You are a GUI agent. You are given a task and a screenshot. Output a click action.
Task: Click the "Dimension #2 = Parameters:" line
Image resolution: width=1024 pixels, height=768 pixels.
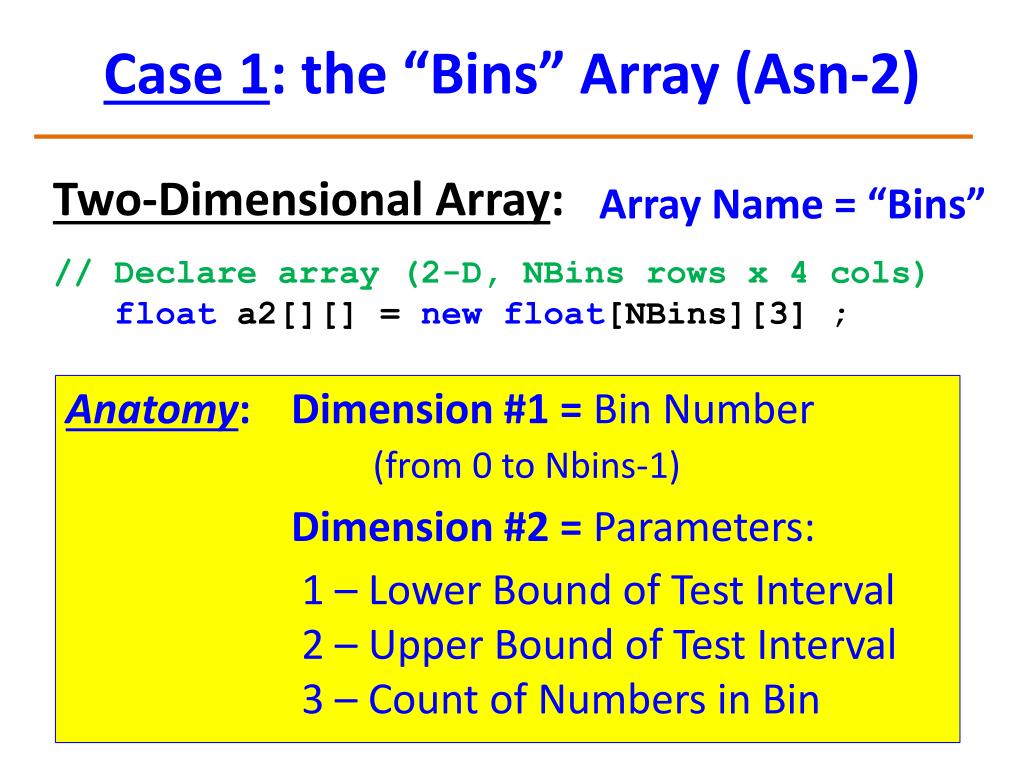tap(553, 527)
